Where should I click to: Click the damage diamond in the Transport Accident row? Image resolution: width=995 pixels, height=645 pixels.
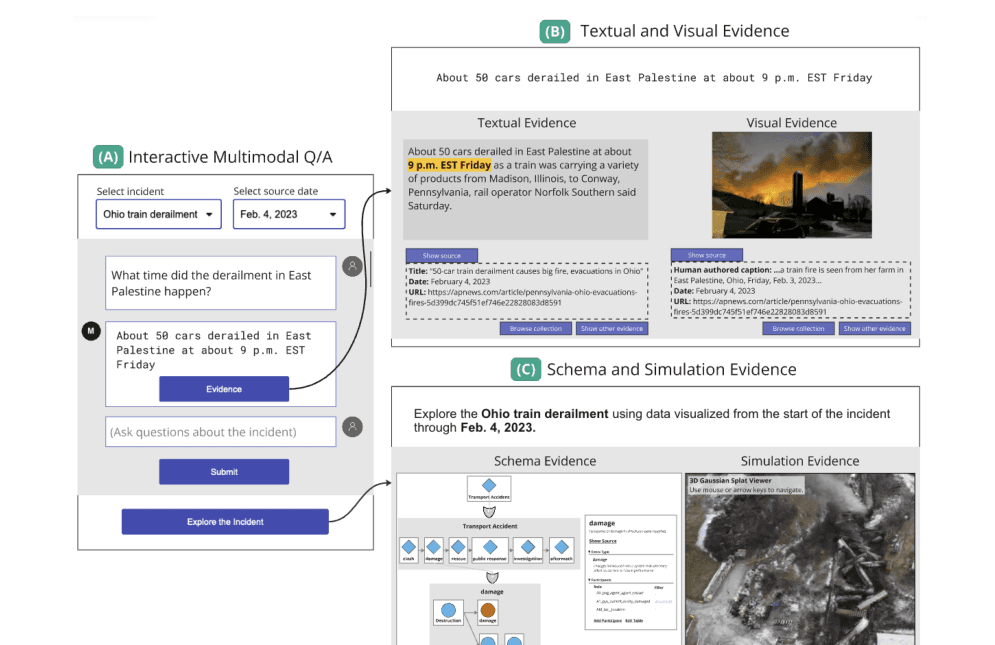click(435, 546)
